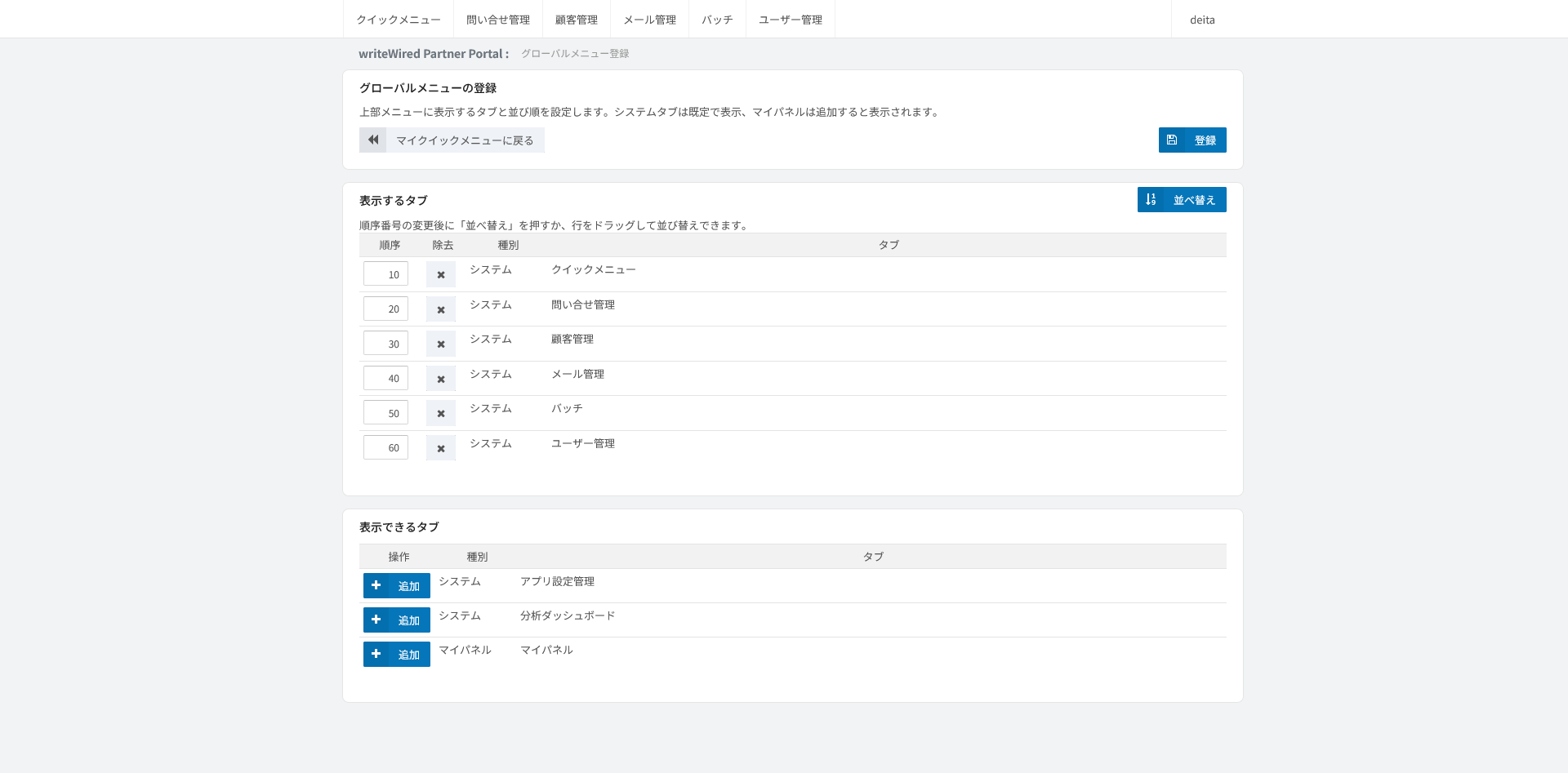Click the writeWired Partner Portal title
The height and width of the screenshot is (773, 1568).
point(434,54)
